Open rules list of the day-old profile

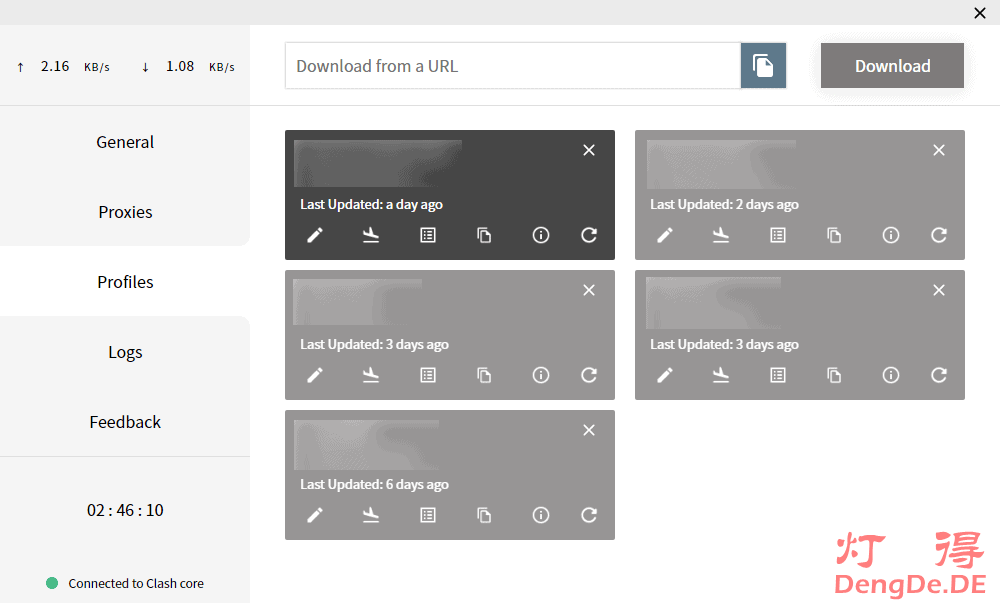(x=428, y=235)
